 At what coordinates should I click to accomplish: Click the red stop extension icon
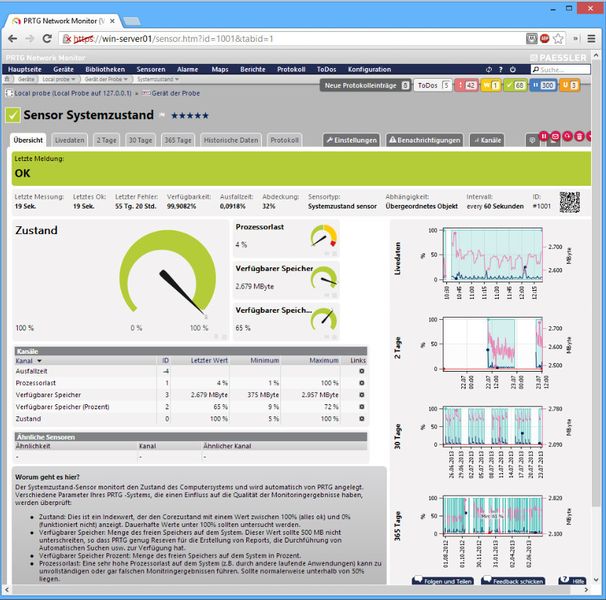click(545, 38)
